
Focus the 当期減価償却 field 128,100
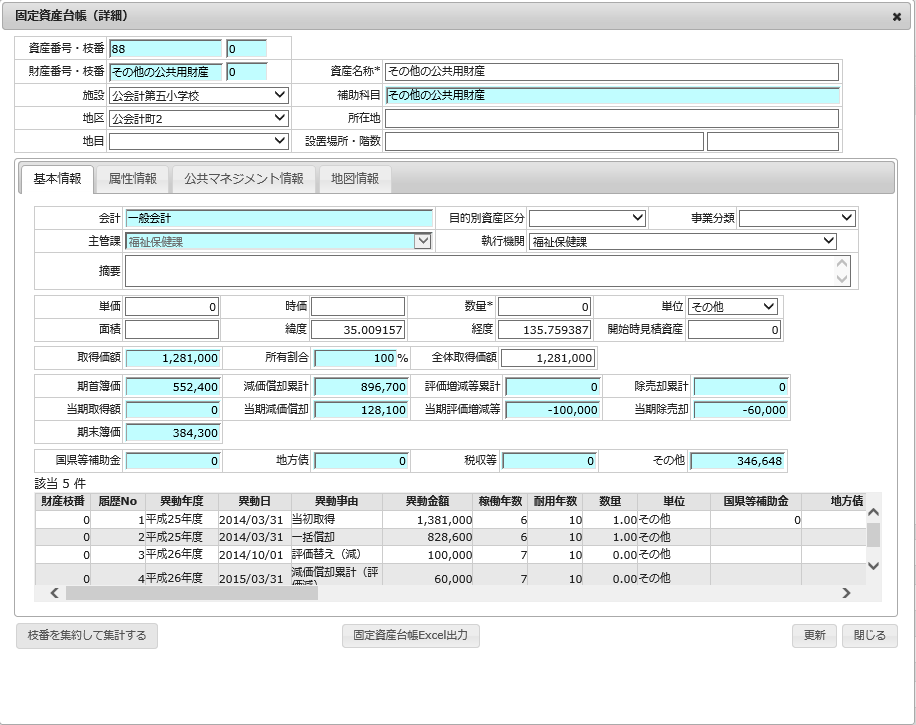point(361,410)
